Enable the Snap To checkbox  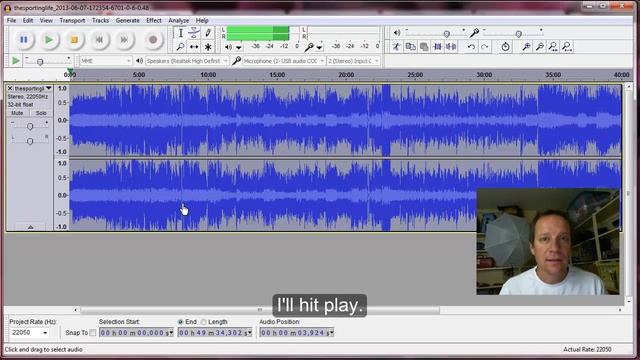coord(93,333)
